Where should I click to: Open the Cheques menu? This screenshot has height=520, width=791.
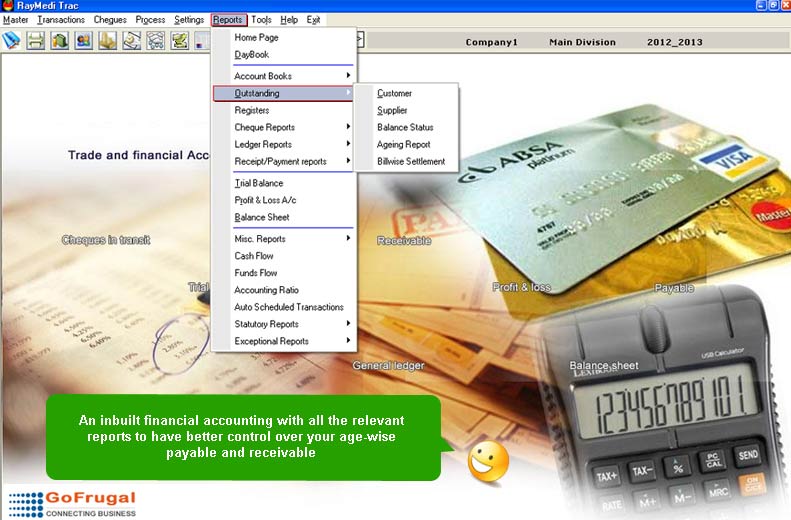(110, 20)
